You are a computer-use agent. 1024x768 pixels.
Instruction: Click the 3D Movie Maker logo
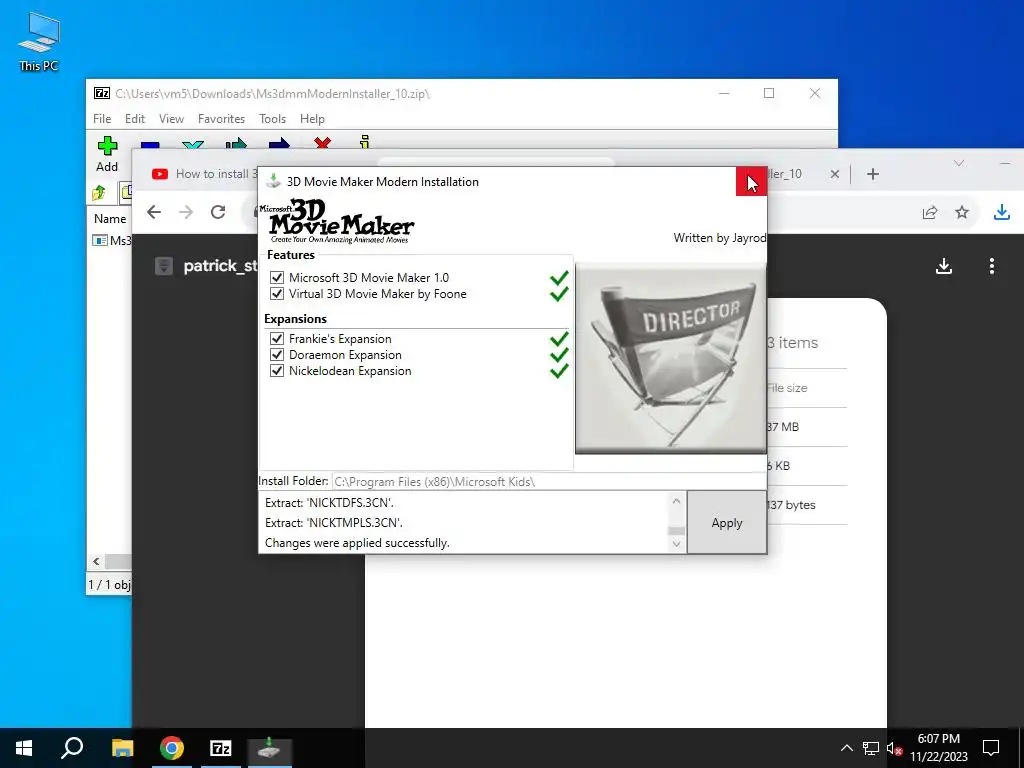pyautogui.click(x=338, y=221)
